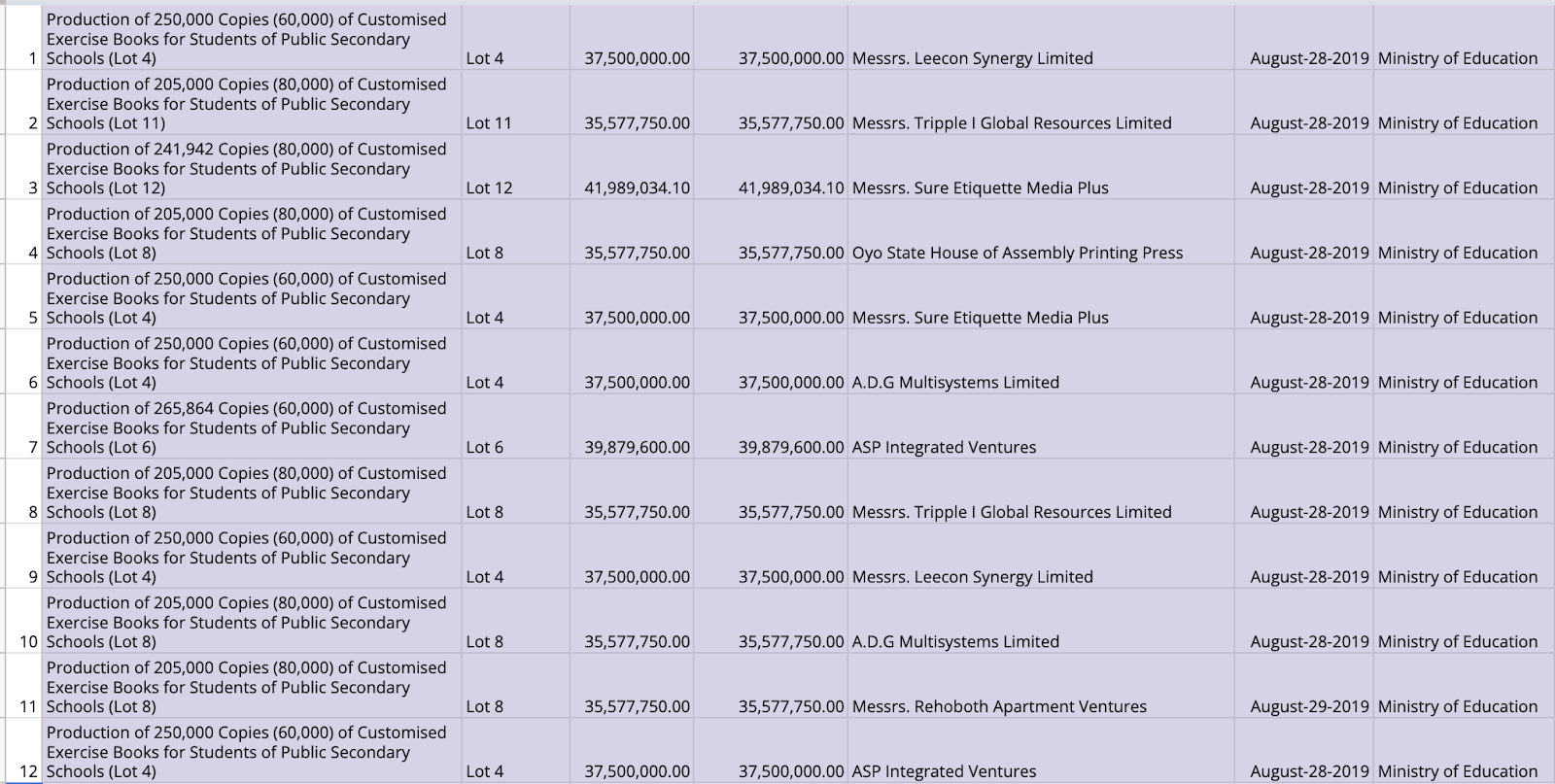Select the description cell mentioning 241,942 Copies
The image size is (1555, 784).
(247, 168)
